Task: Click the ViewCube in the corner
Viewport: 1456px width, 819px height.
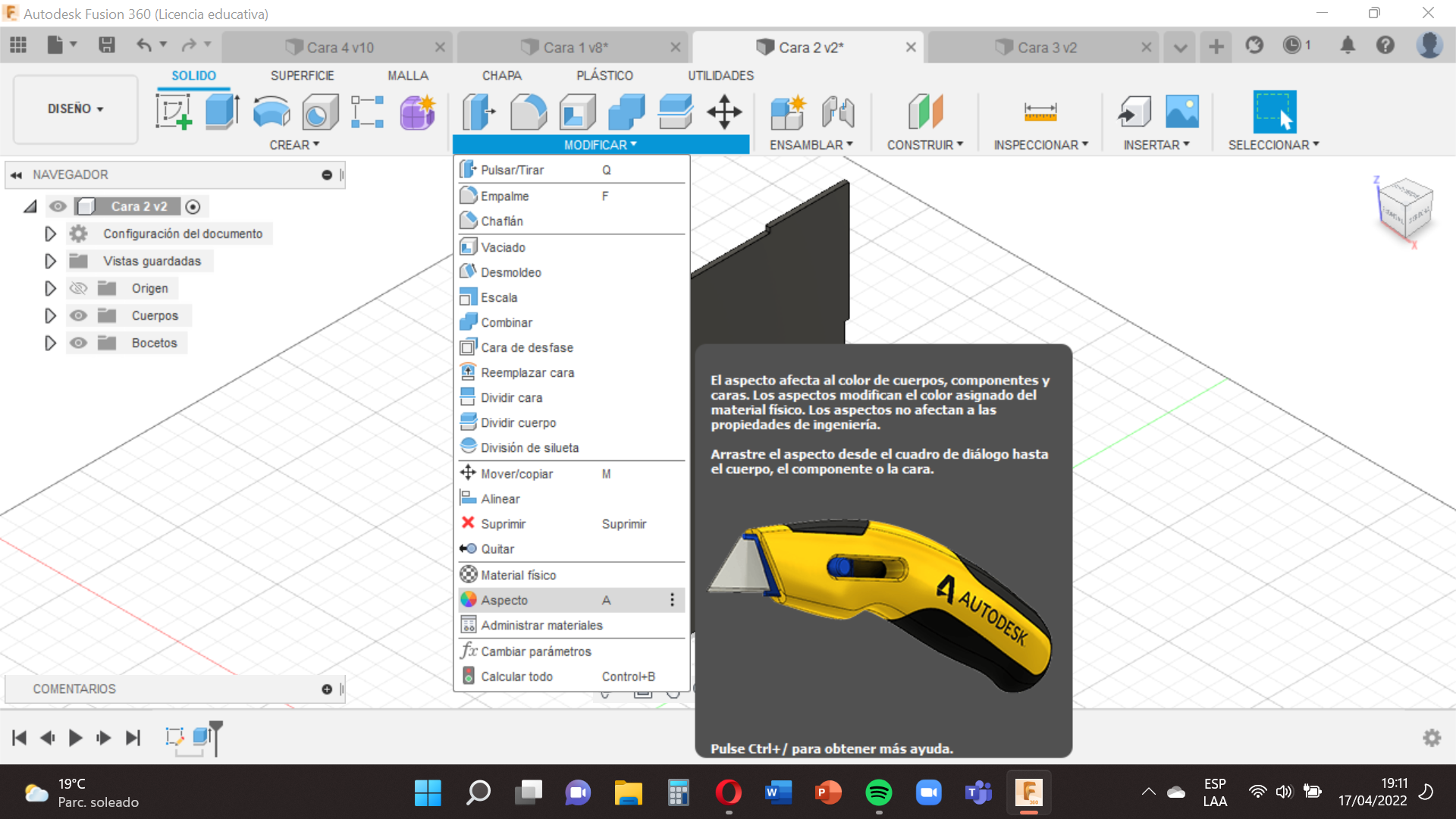Action: [1405, 210]
